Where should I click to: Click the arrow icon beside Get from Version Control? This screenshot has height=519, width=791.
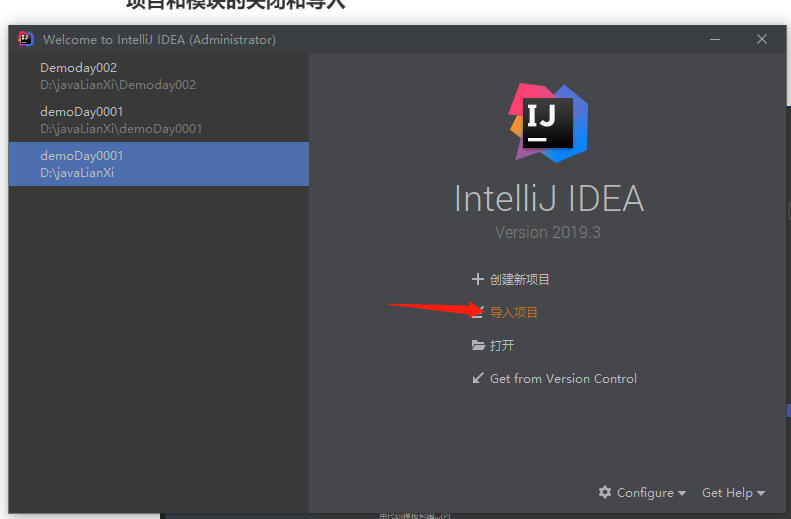478,379
